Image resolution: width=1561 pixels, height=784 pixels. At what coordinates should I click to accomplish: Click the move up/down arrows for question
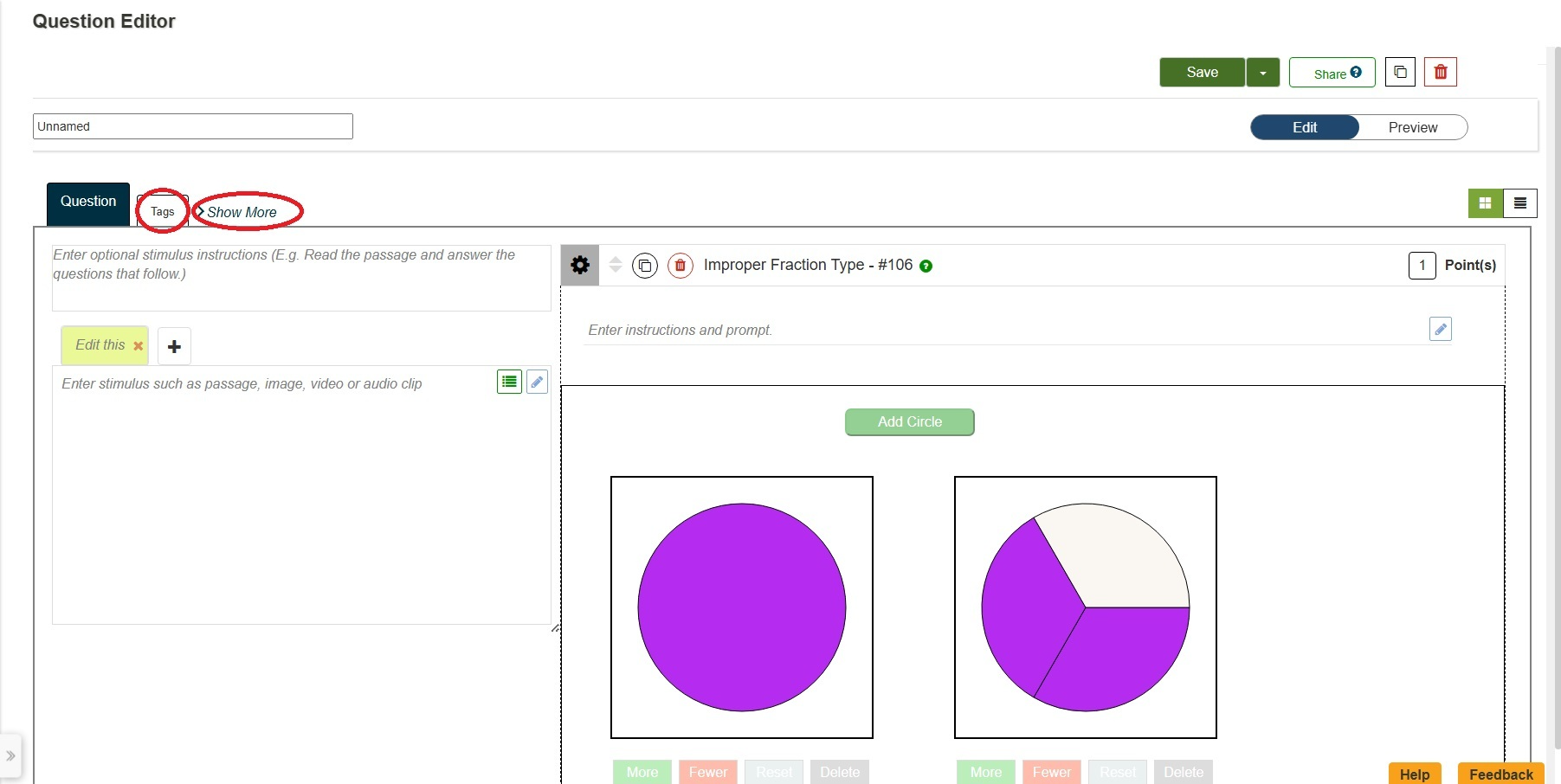(616, 265)
